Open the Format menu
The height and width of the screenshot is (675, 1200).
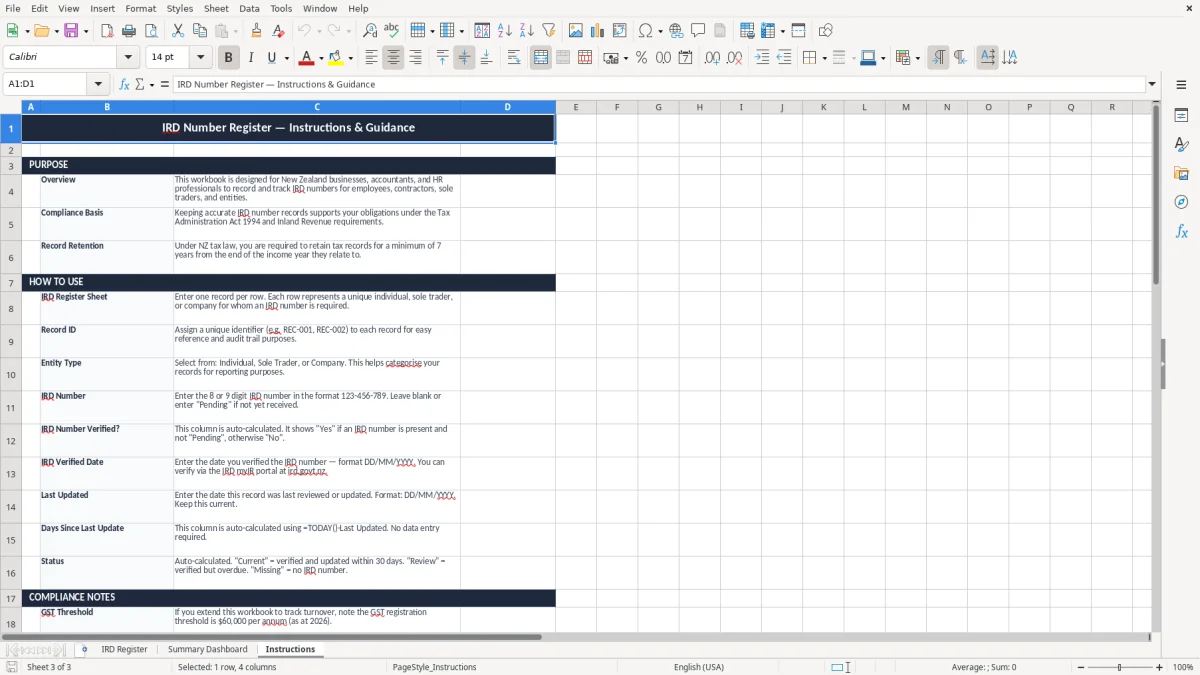pyautogui.click(x=140, y=8)
